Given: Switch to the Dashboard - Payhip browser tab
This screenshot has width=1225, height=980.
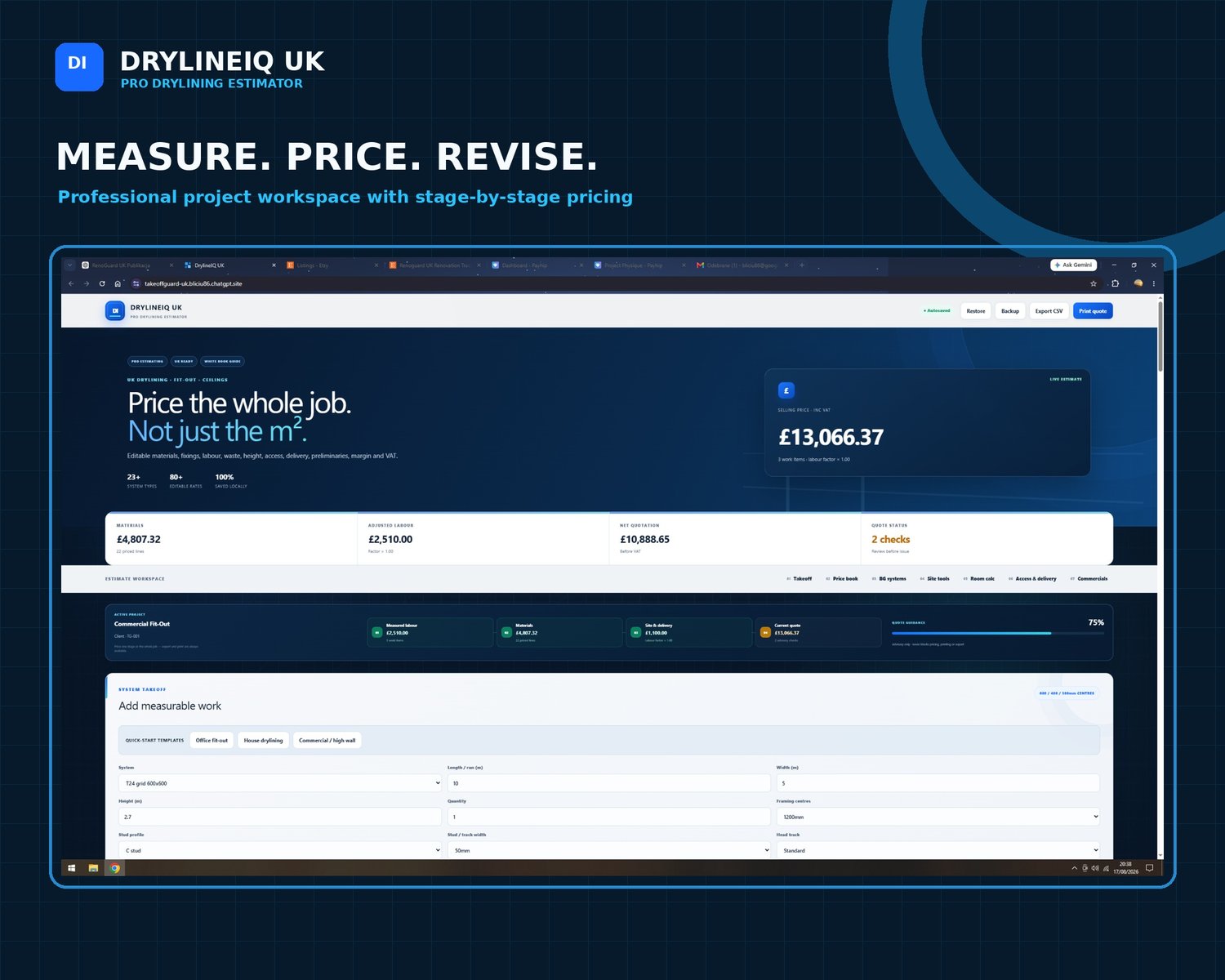Looking at the screenshot, I should coord(537,265).
